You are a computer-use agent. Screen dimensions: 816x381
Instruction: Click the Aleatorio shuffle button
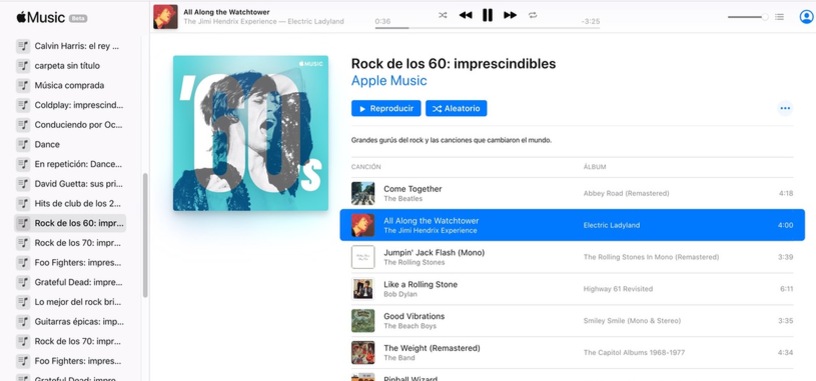point(456,108)
